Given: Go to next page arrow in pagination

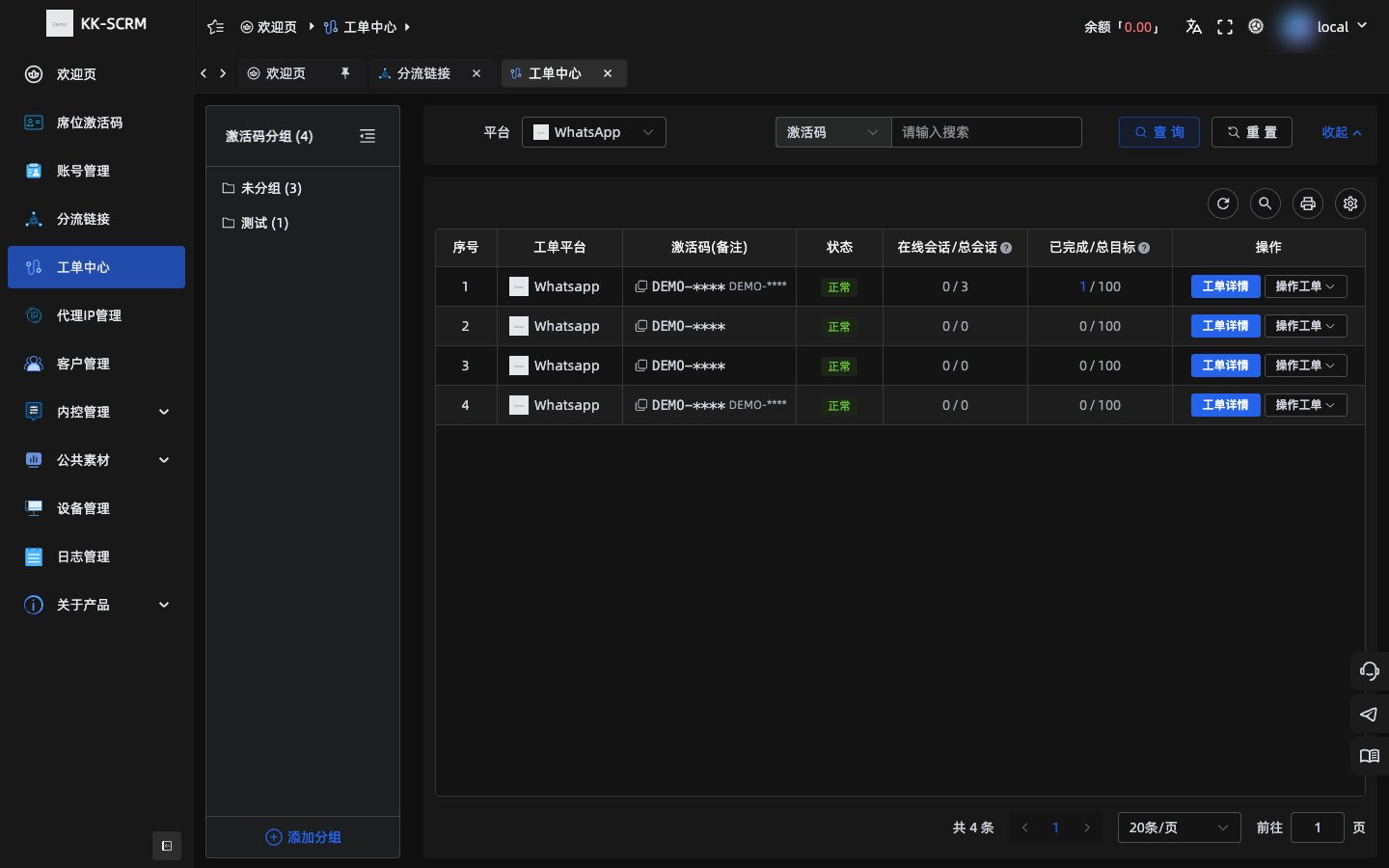Looking at the screenshot, I should [x=1087, y=827].
